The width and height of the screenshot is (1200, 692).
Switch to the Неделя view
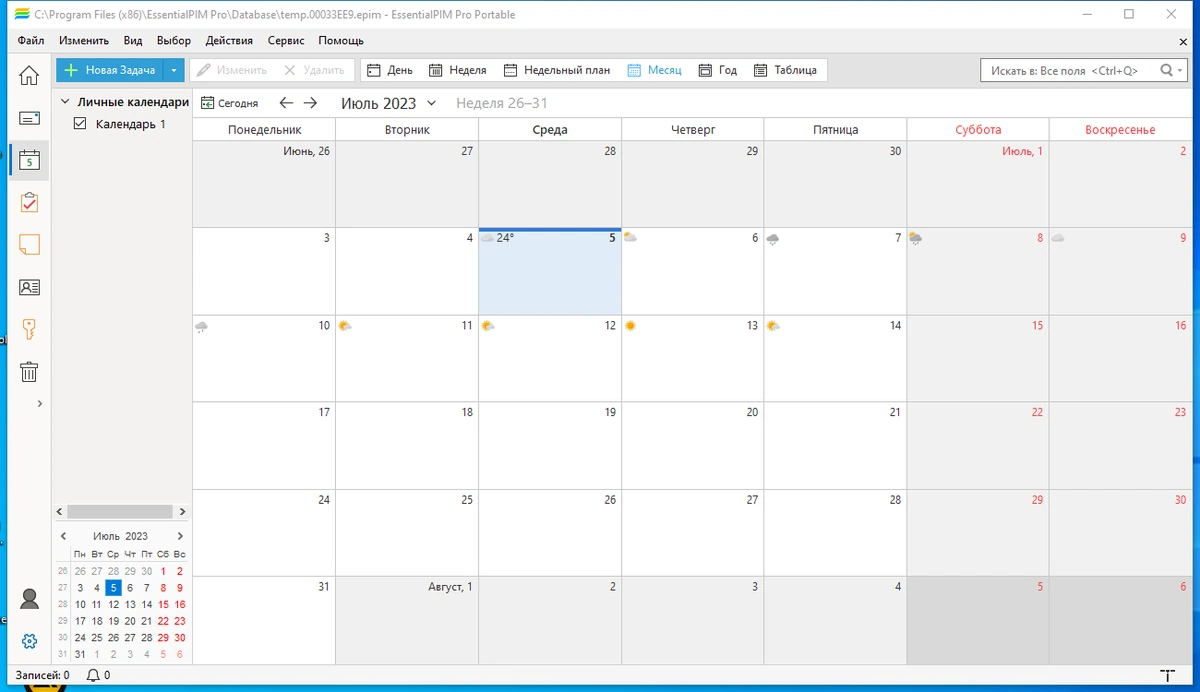[x=458, y=70]
